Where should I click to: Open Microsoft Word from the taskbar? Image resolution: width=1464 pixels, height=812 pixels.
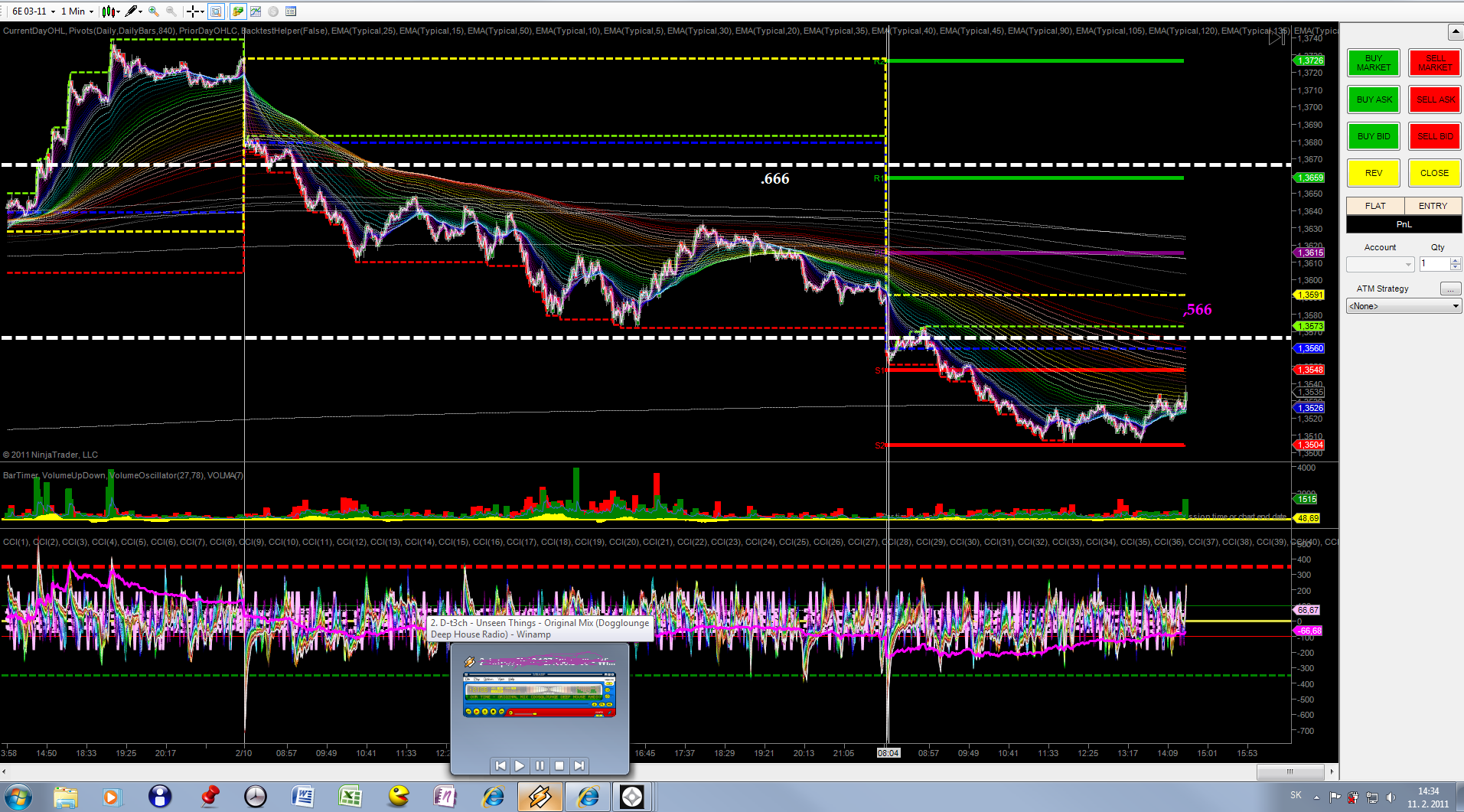click(x=303, y=797)
